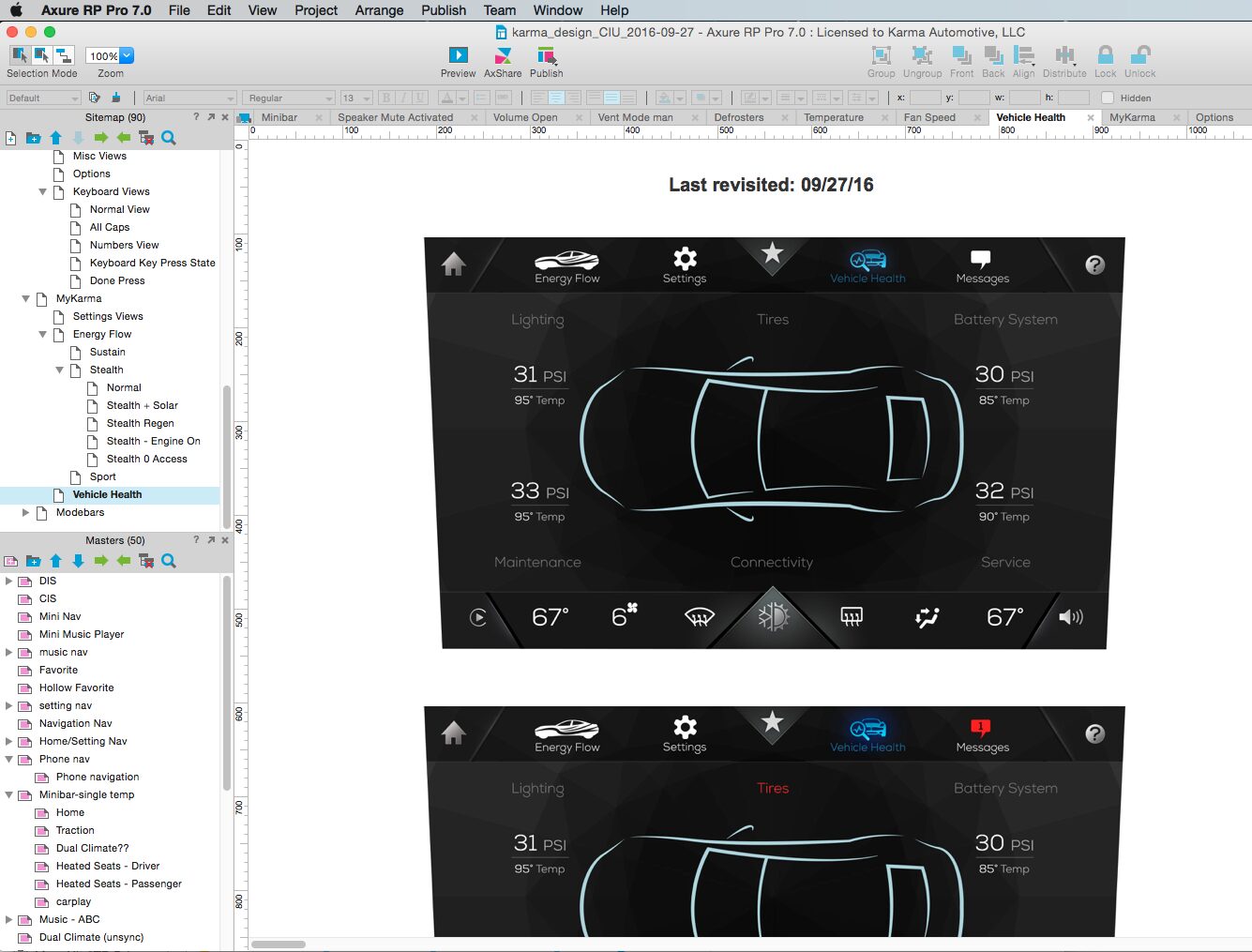Select Stealth Regen page in sitemap
Viewport: 1252px width, 952px height.
tap(140, 423)
